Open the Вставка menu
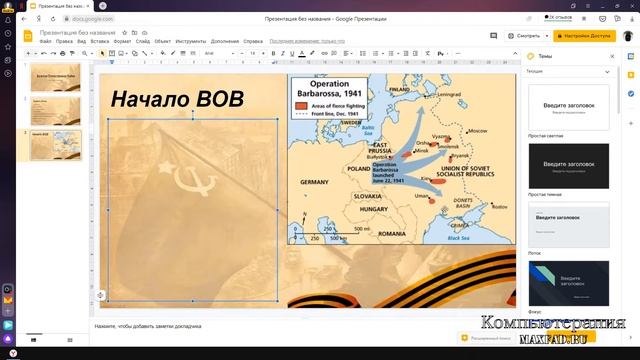 pyautogui.click(x=100, y=41)
